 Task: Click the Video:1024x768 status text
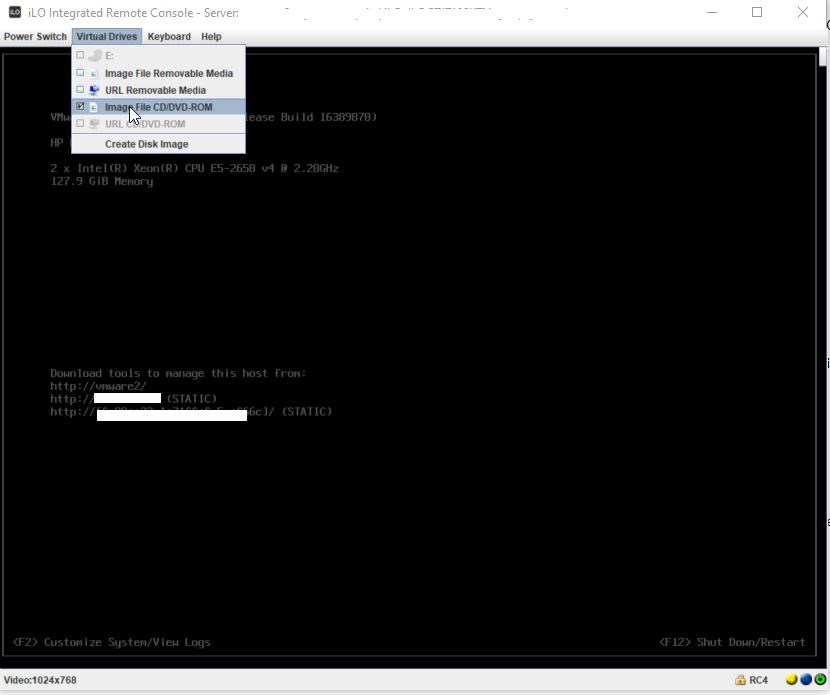40,680
